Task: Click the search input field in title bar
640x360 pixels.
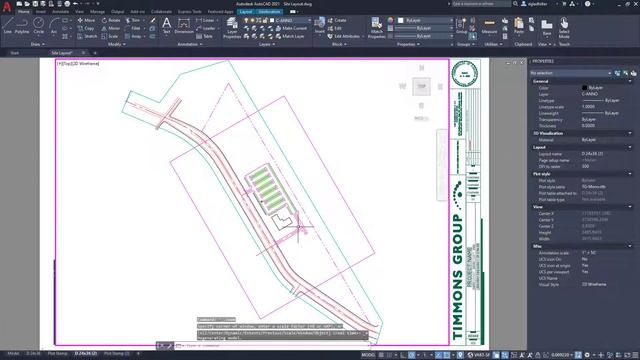Action: (x=482, y=4)
